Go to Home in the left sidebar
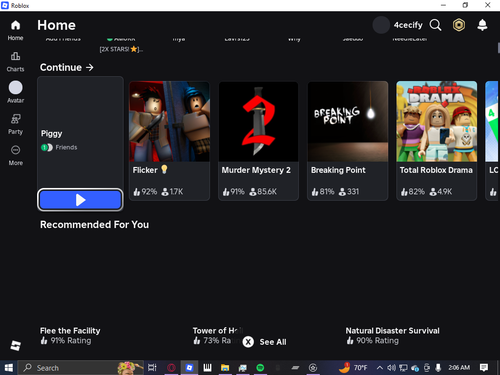Image resolution: width=500 pixels, height=375 pixels. (x=15, y=30)
